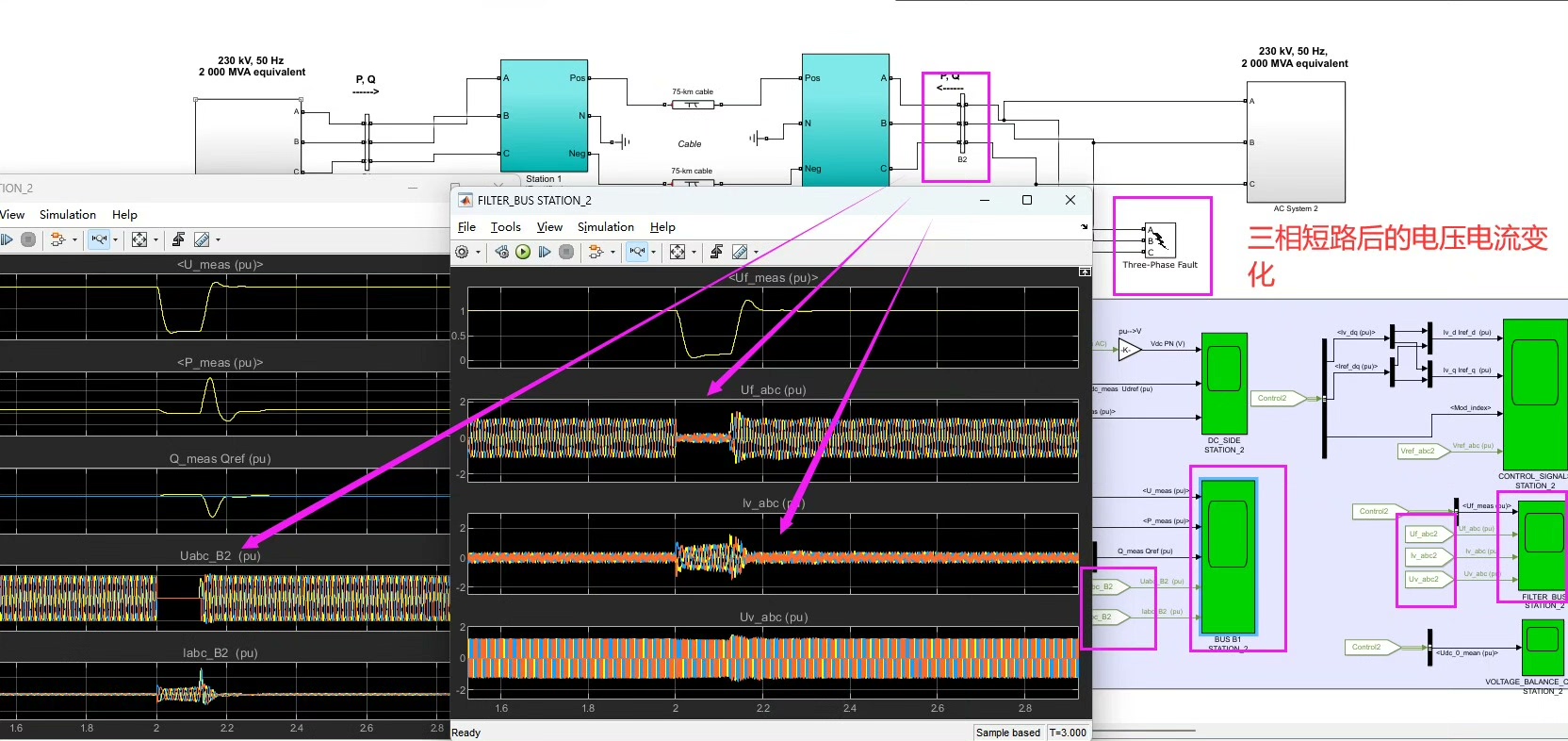1568x741 pixels.
Task: Toggle Zoom X tool in FILTER_BUS scope
Action: pos(637,252)
